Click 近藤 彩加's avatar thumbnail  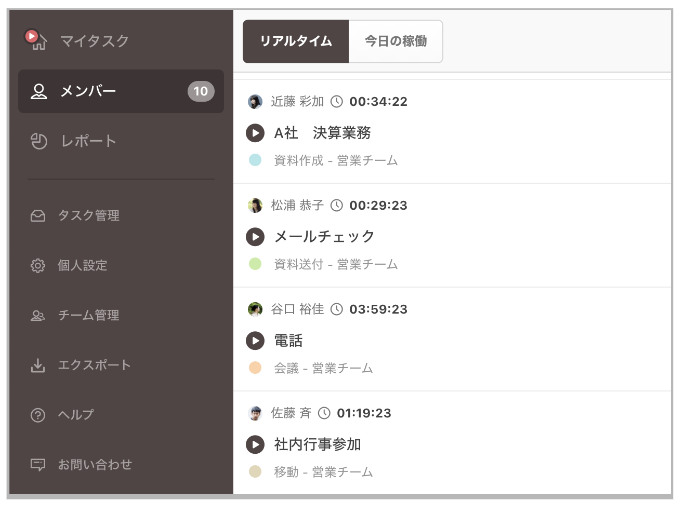click(255, 102)
